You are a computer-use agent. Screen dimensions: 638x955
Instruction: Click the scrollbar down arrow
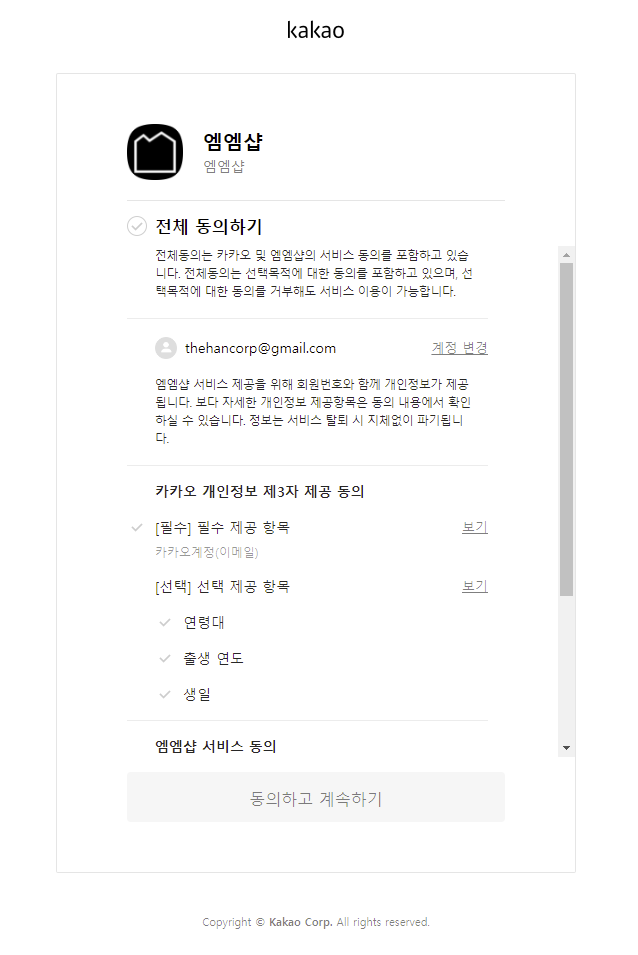(x=567, y=748)
